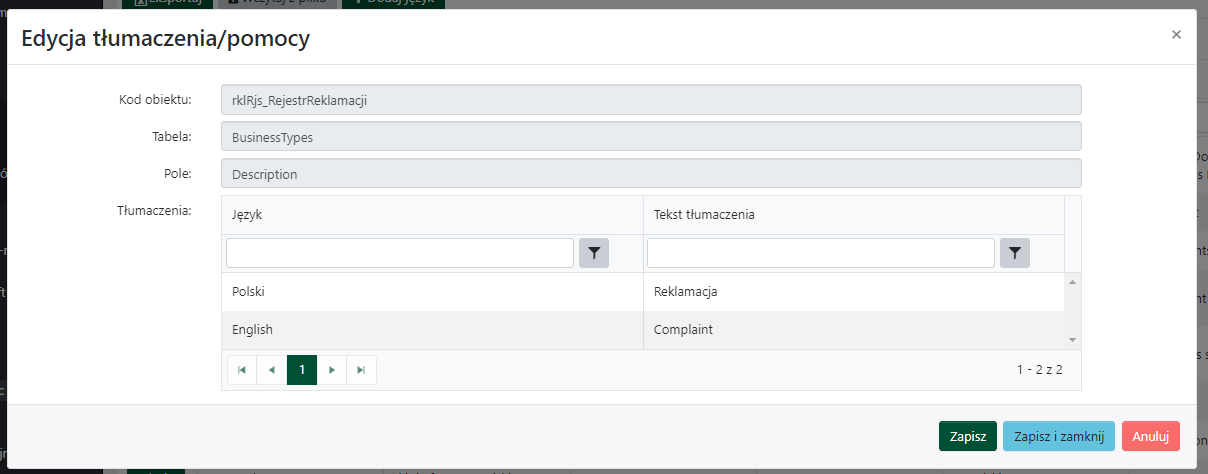Focus the Tekst tłumaczenia filter text box
1208x474 pixels.
pos(820,254)
